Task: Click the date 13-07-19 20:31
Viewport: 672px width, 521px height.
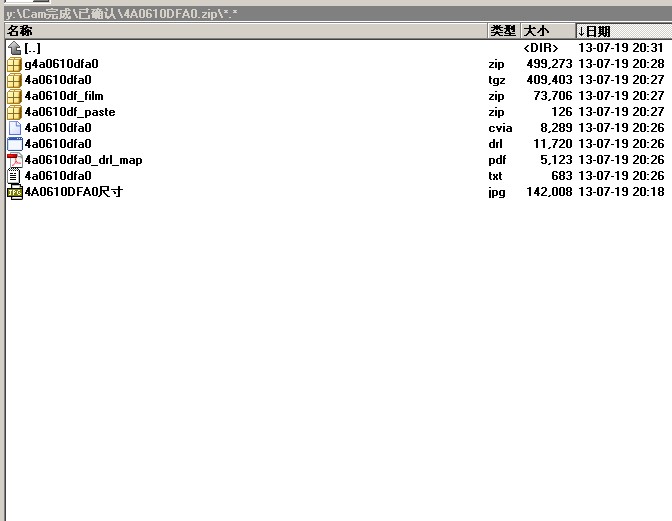Action: point(621,48)
